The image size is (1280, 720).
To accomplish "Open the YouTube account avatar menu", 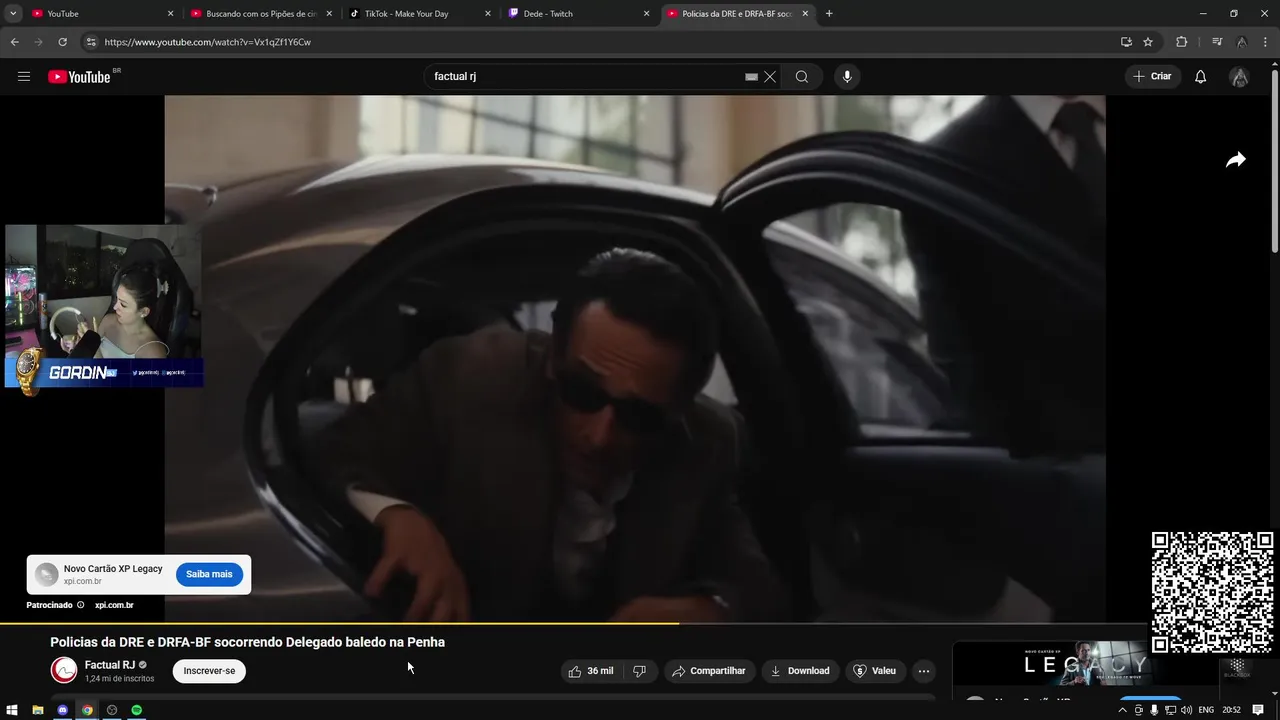I will [1239, 77].
